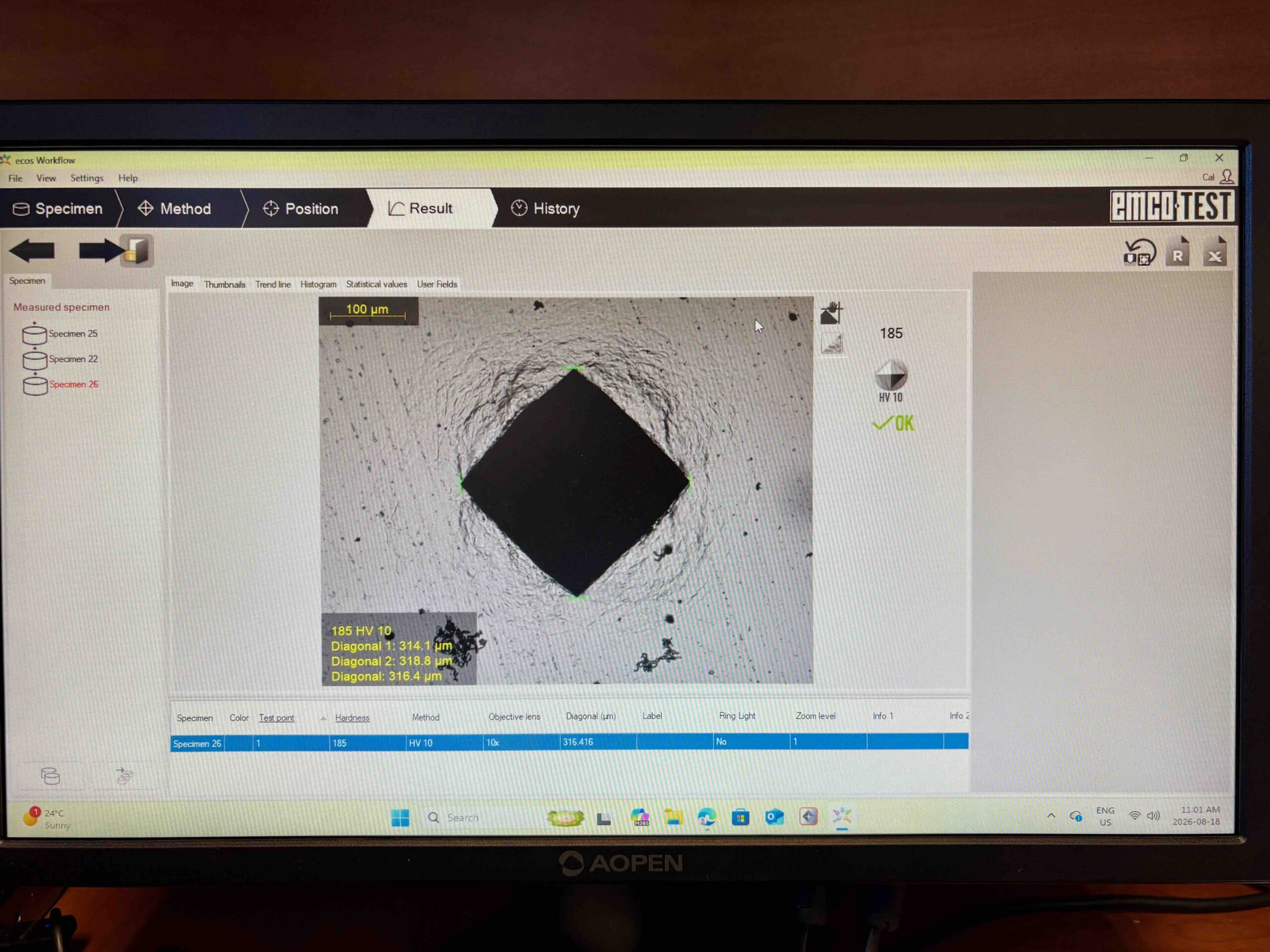Viewport: 1270px width, 952px height.
Task: Click the Method column header
Action: [x=426, y=717]
